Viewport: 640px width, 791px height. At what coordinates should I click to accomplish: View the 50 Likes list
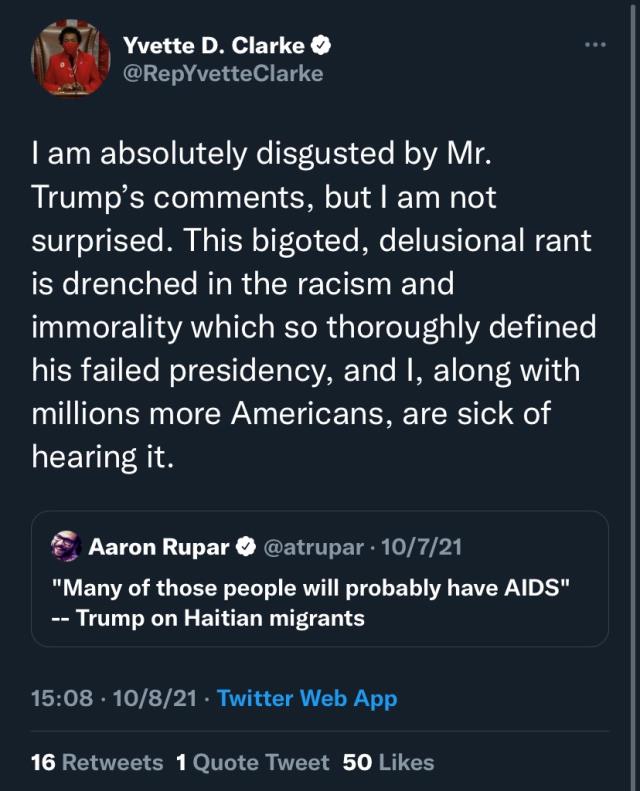(x=388, y=762)
